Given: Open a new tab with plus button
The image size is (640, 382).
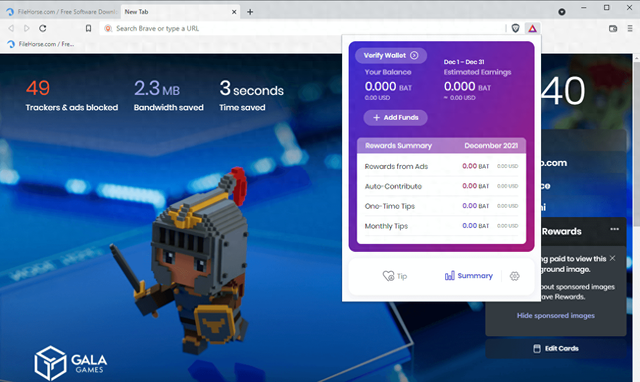Looking at the screenshot, I should click(250, 12).
